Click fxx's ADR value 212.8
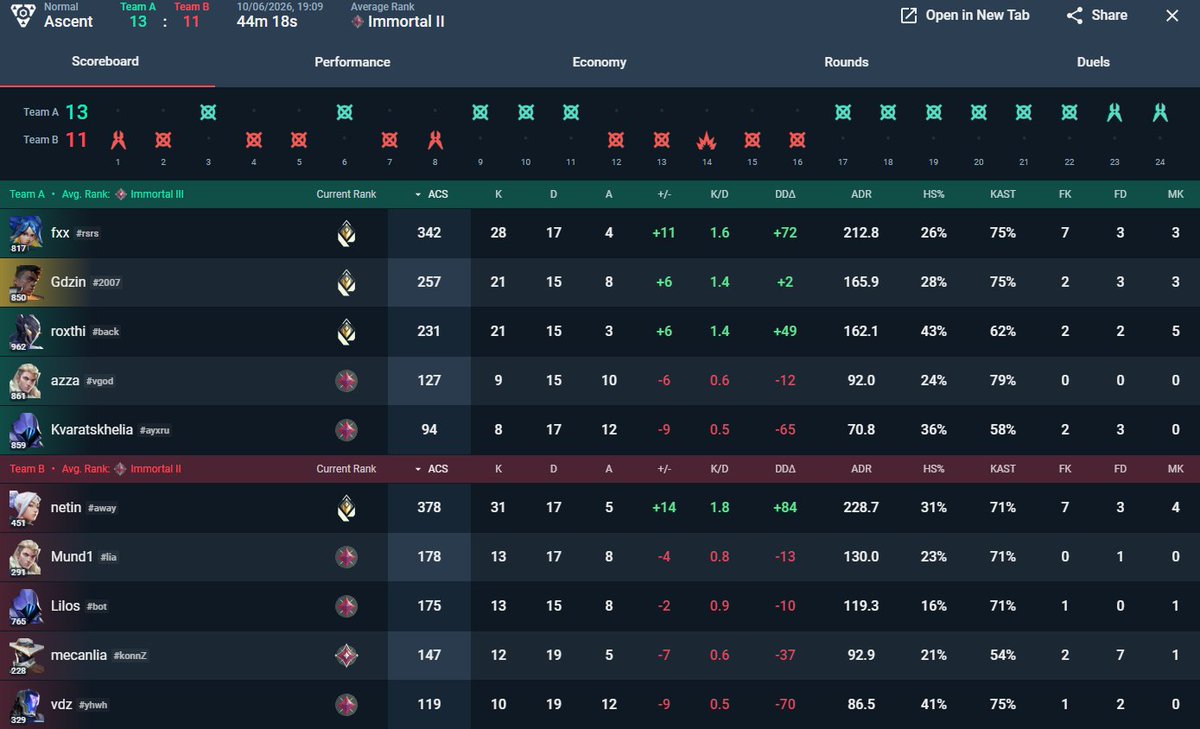This screenshot has height=729, width=1200. click(x=861, y=233)
